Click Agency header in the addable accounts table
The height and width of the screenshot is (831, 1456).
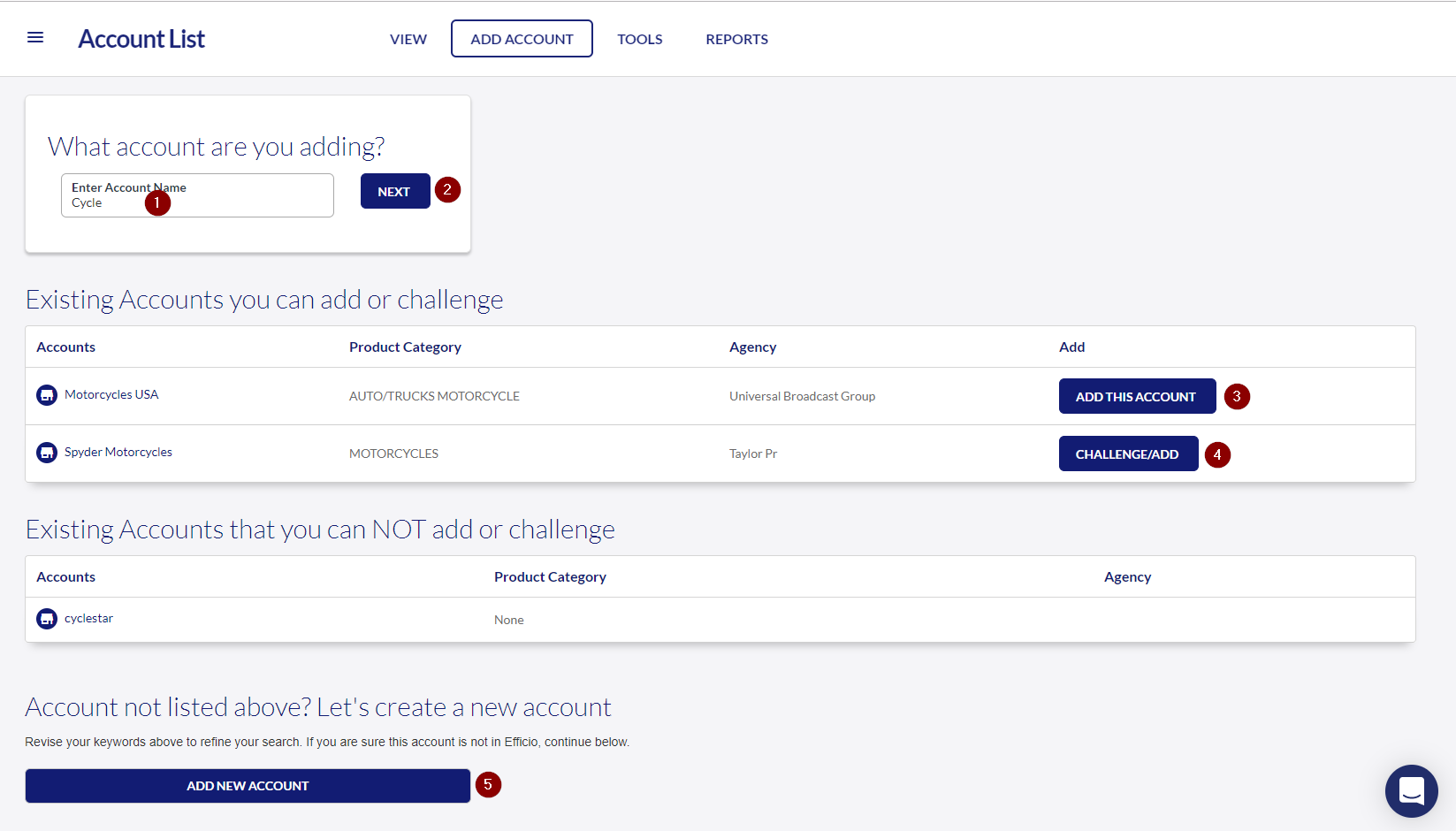tap(752, 347)
